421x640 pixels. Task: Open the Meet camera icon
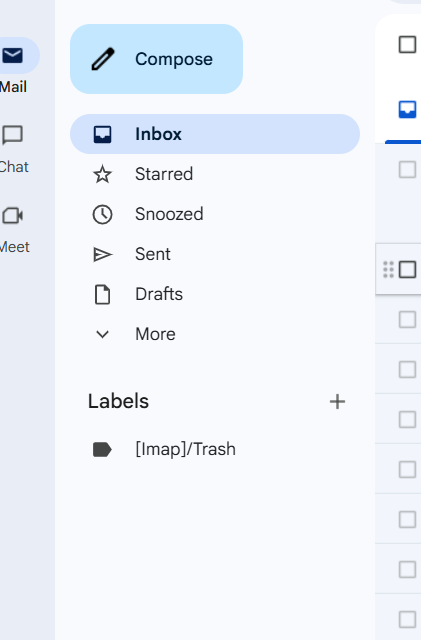[13, 216]
